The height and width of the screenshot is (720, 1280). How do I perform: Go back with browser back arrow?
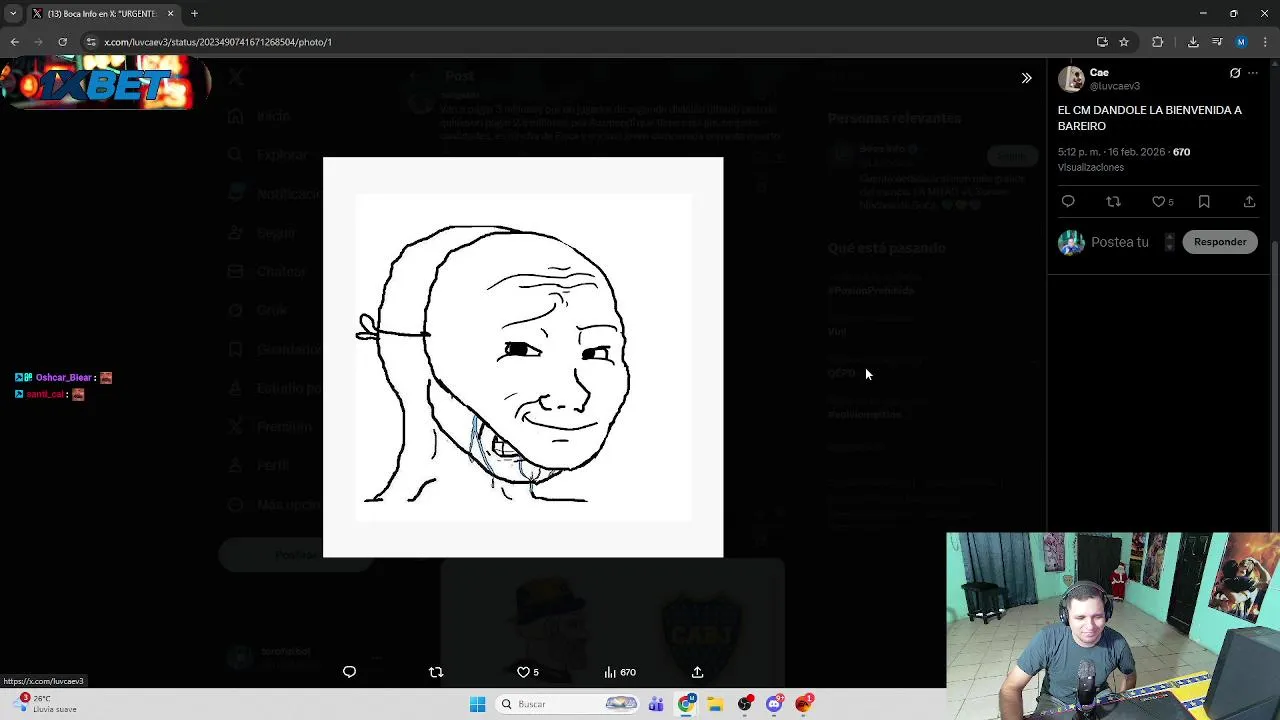point(14,42)
